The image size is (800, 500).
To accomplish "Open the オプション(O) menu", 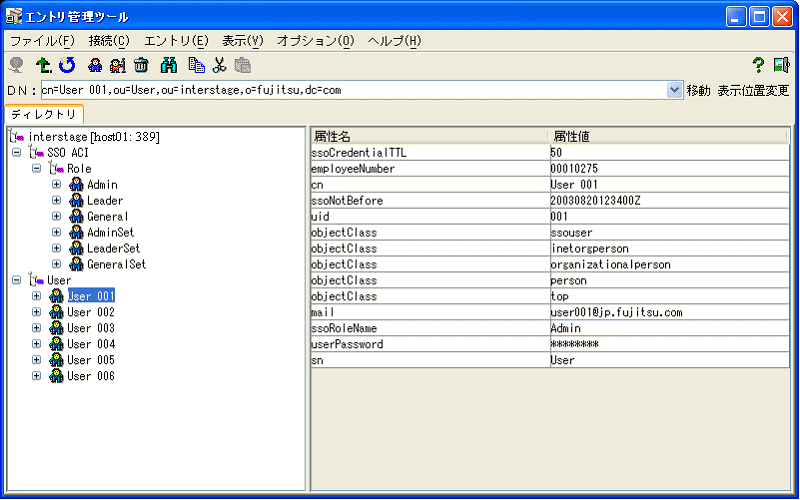I will coord(315,41).
